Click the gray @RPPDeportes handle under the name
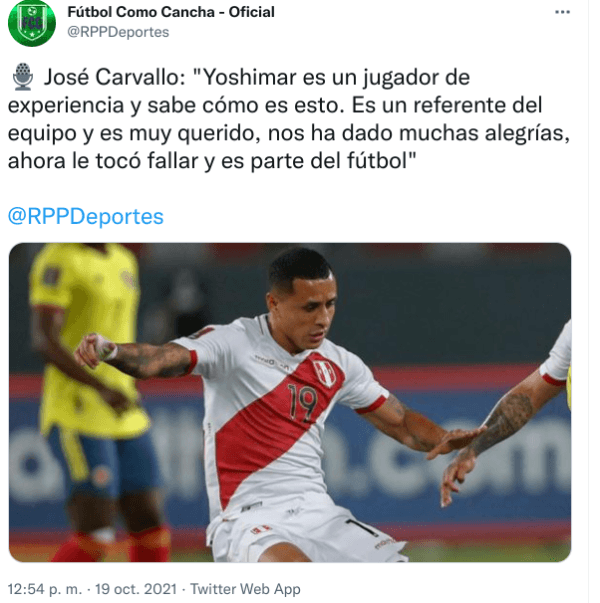 (x=118, y=32)
